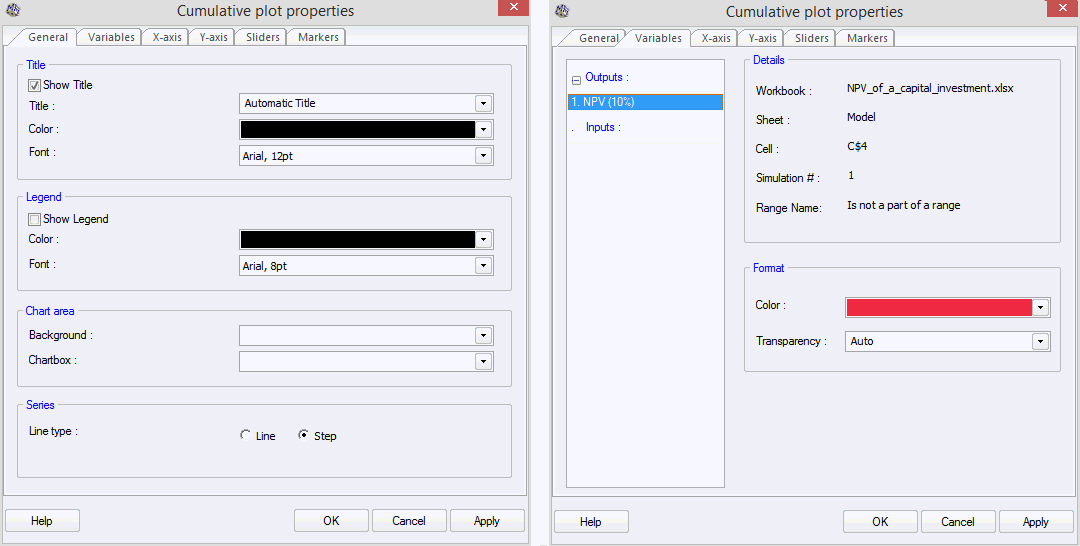Select the NPV (10%) output item
This screenshot has height=546, width=1080.
644,102
